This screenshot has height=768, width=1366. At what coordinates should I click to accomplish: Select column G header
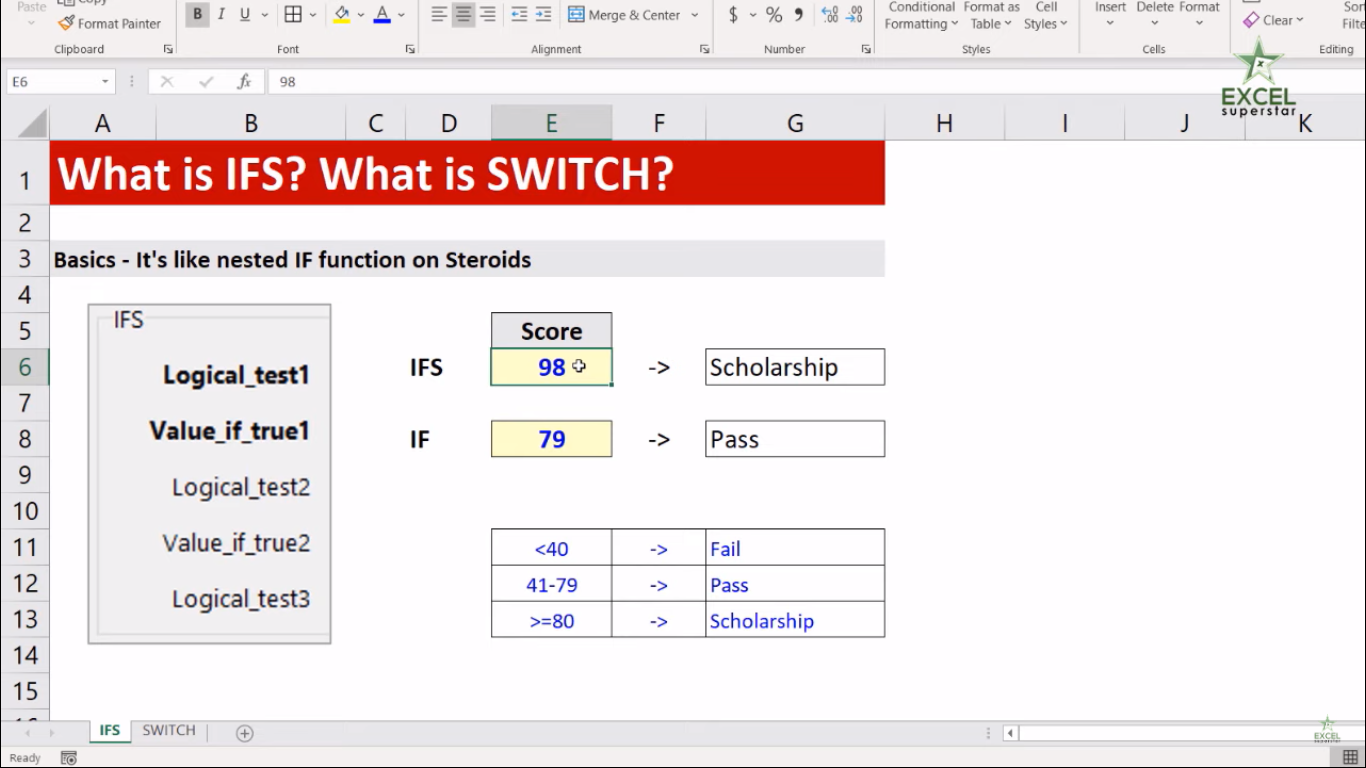point(795,124)
